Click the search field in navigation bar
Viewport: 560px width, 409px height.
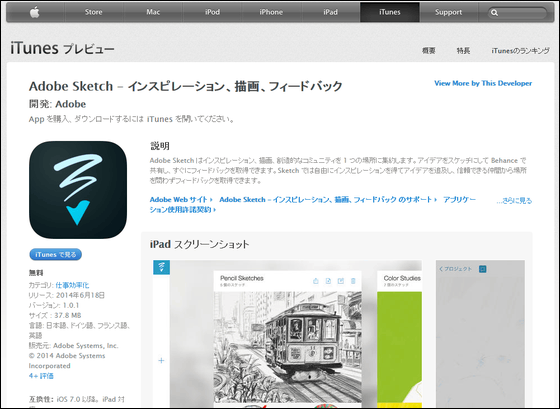pos(517,13)
